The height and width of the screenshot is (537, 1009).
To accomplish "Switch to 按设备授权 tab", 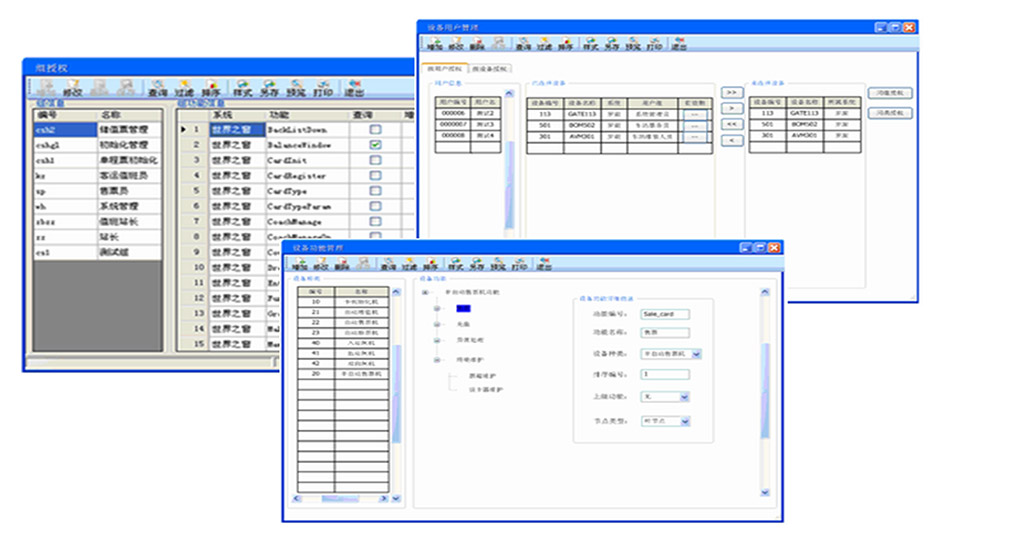I will click(491, 69).
